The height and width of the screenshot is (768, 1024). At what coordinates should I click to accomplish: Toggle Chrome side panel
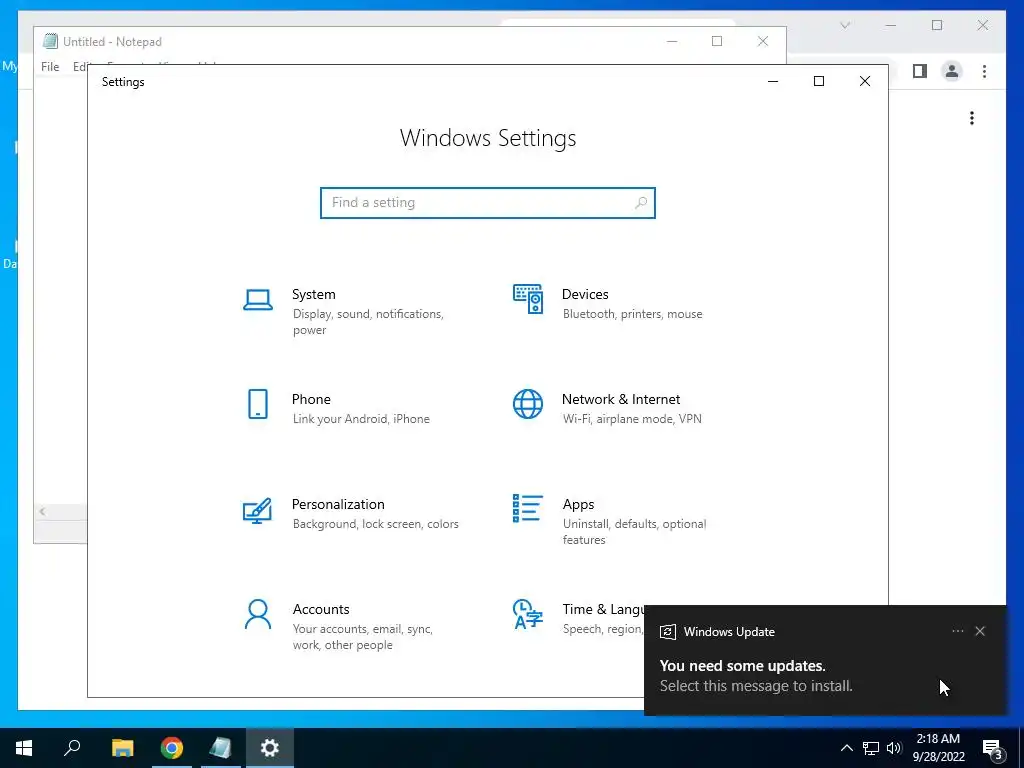pos(920,71)
